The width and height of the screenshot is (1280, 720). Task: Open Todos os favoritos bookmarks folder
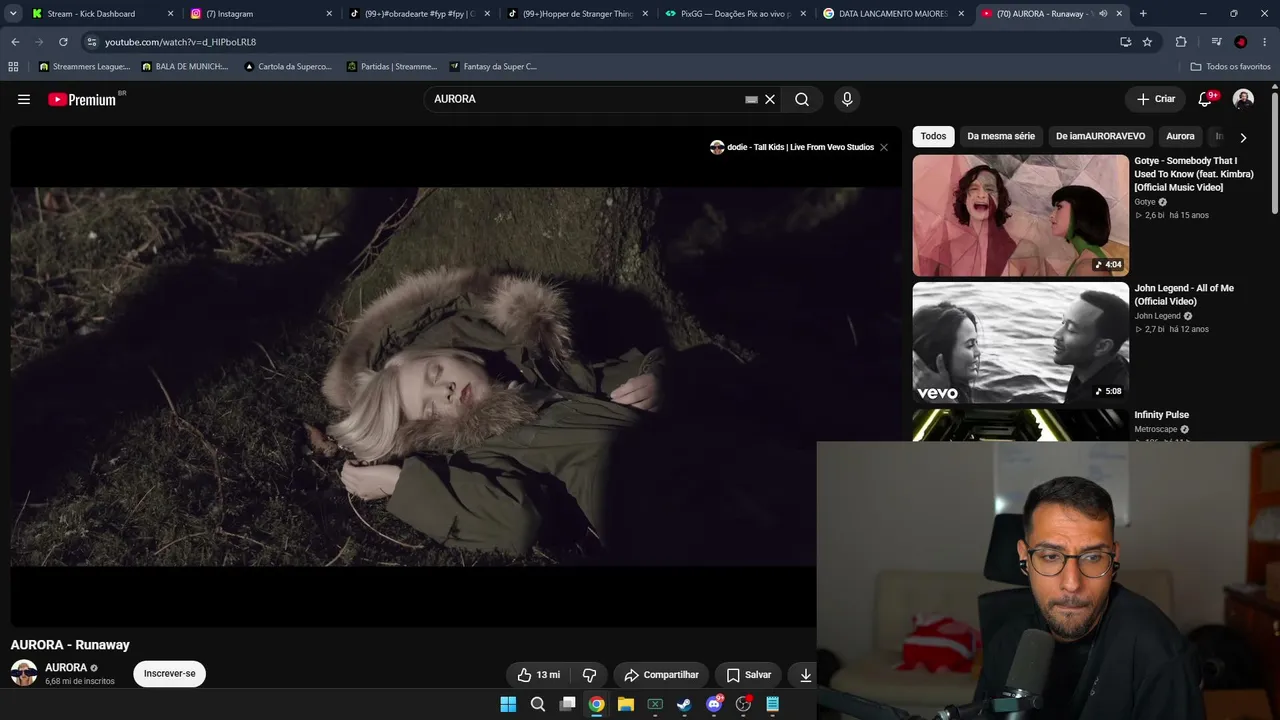(1230, 67)
